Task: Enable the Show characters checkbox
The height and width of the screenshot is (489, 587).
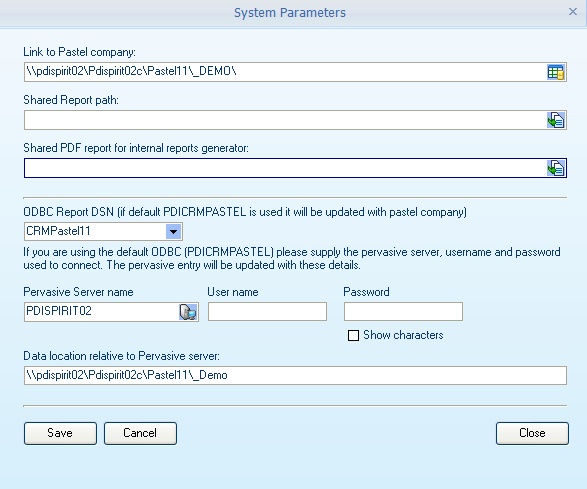Action: 353,335
